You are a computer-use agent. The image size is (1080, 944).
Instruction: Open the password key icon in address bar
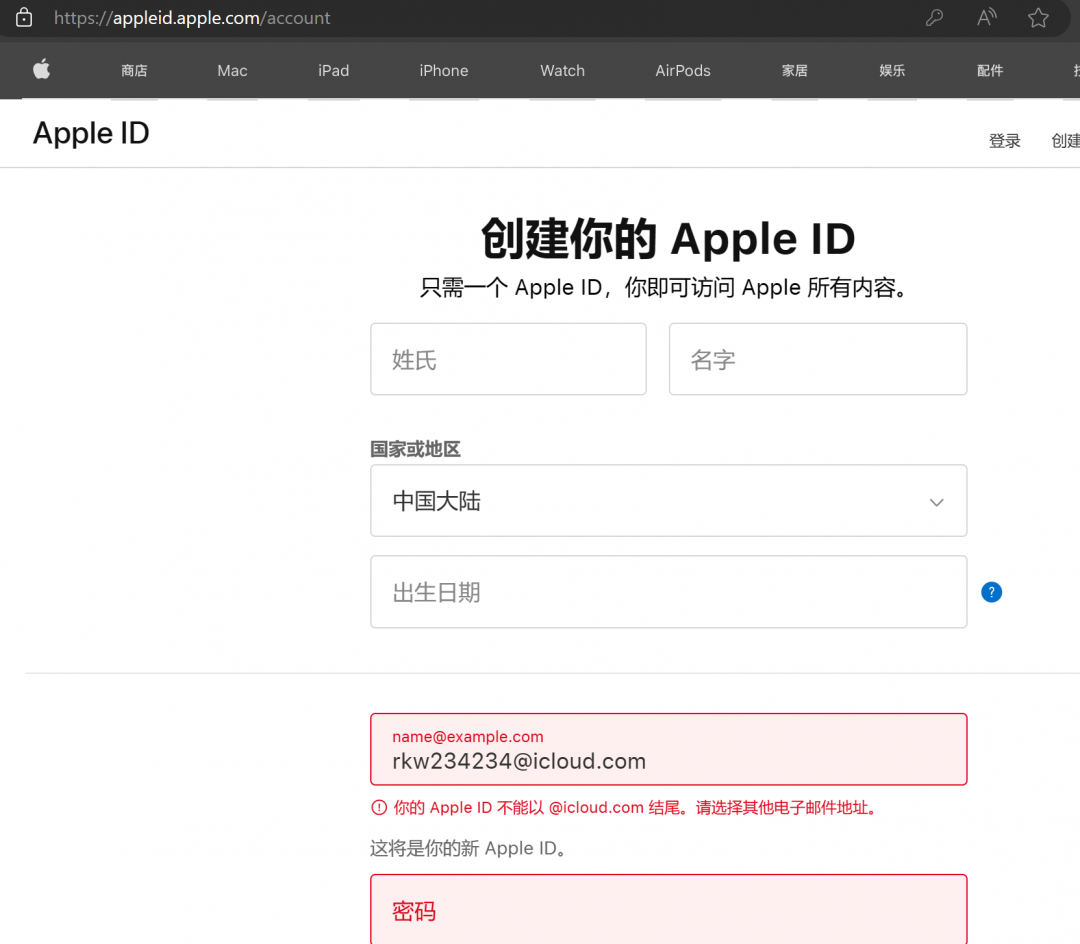[x=934, y=17]
